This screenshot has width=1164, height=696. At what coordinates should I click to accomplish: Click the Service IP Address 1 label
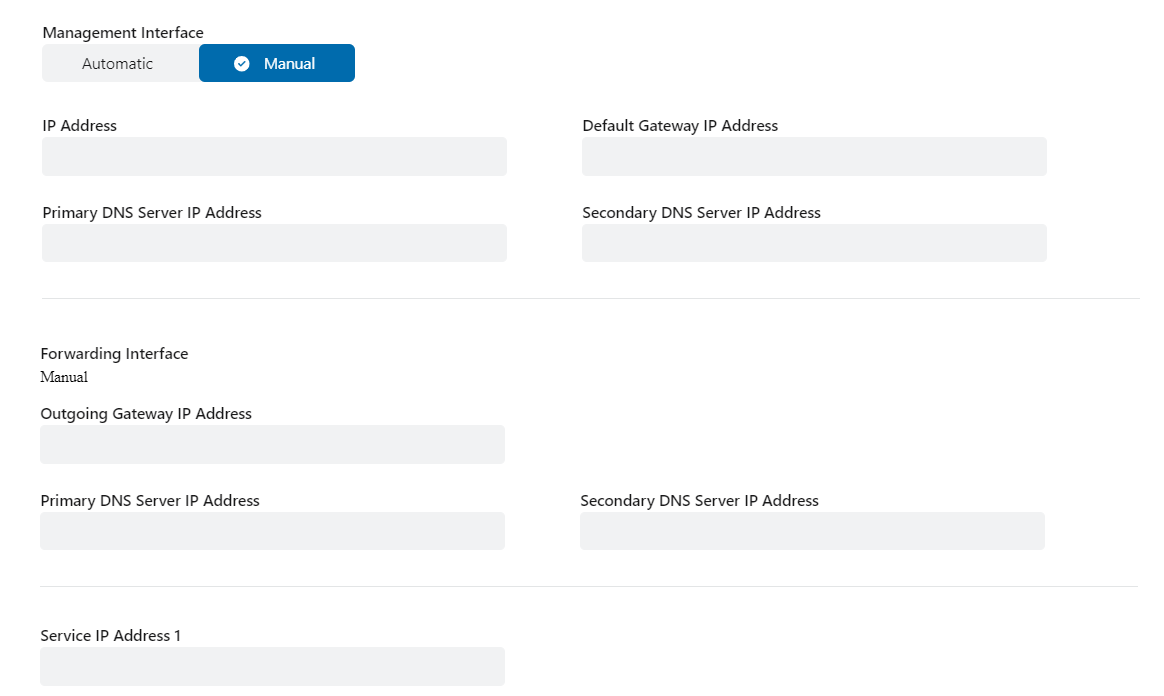(x=110, y=635)
